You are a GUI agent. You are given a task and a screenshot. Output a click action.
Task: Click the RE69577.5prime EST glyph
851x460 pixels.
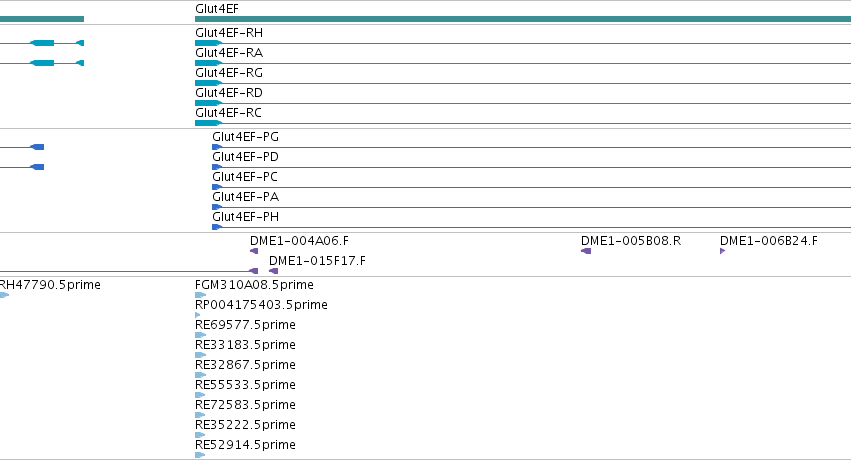200,335
